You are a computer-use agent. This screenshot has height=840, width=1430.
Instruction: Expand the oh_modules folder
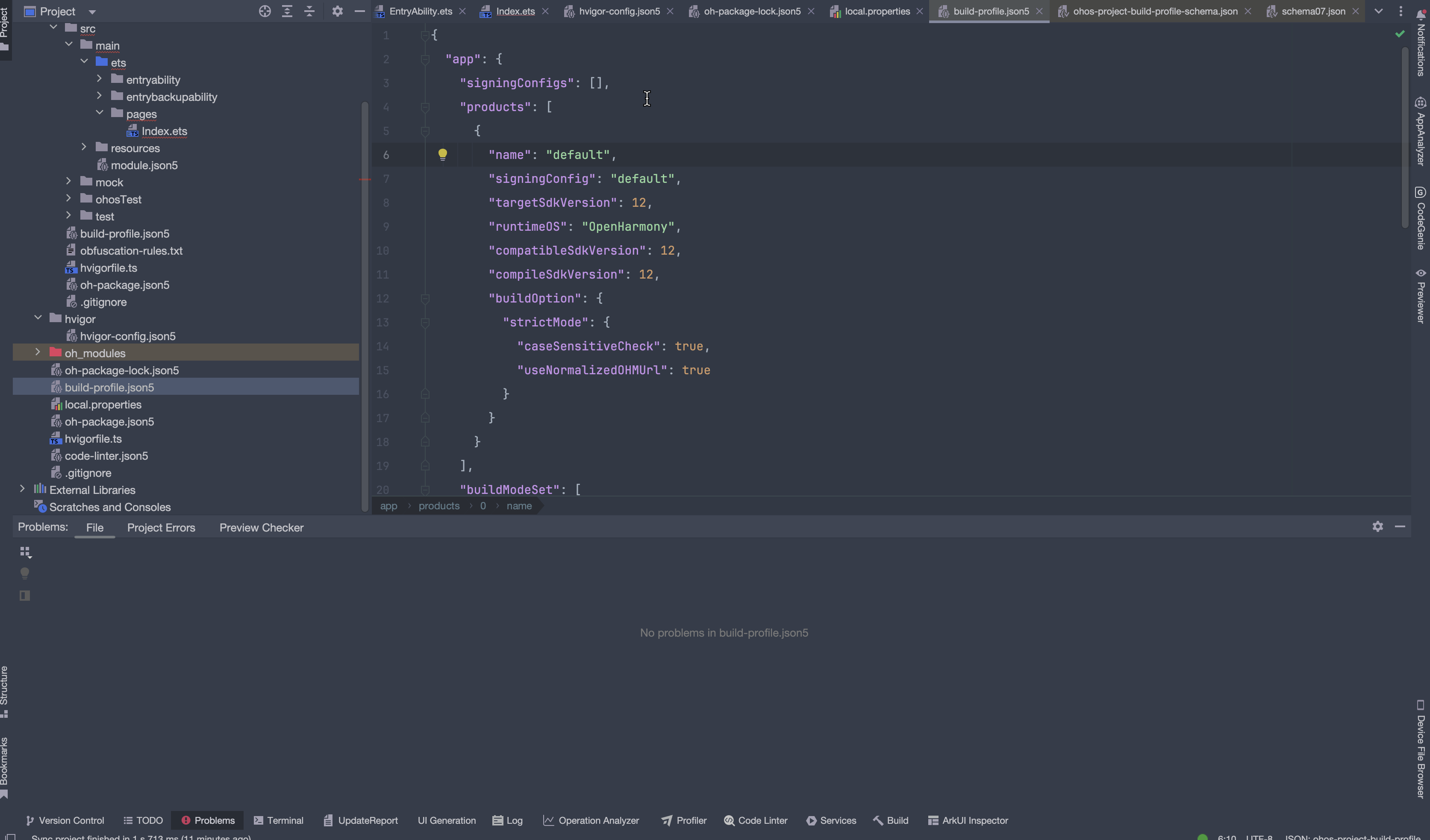[38, 352]
